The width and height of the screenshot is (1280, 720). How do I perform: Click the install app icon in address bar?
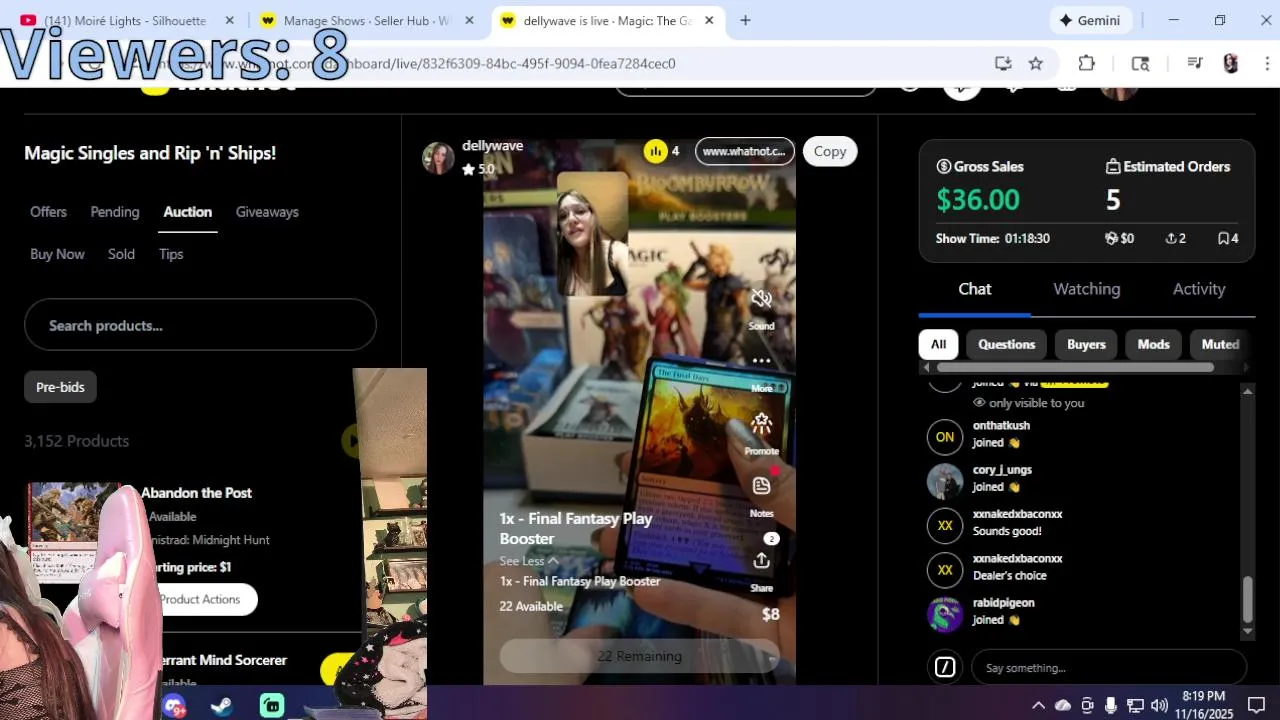pos(1003,63)
